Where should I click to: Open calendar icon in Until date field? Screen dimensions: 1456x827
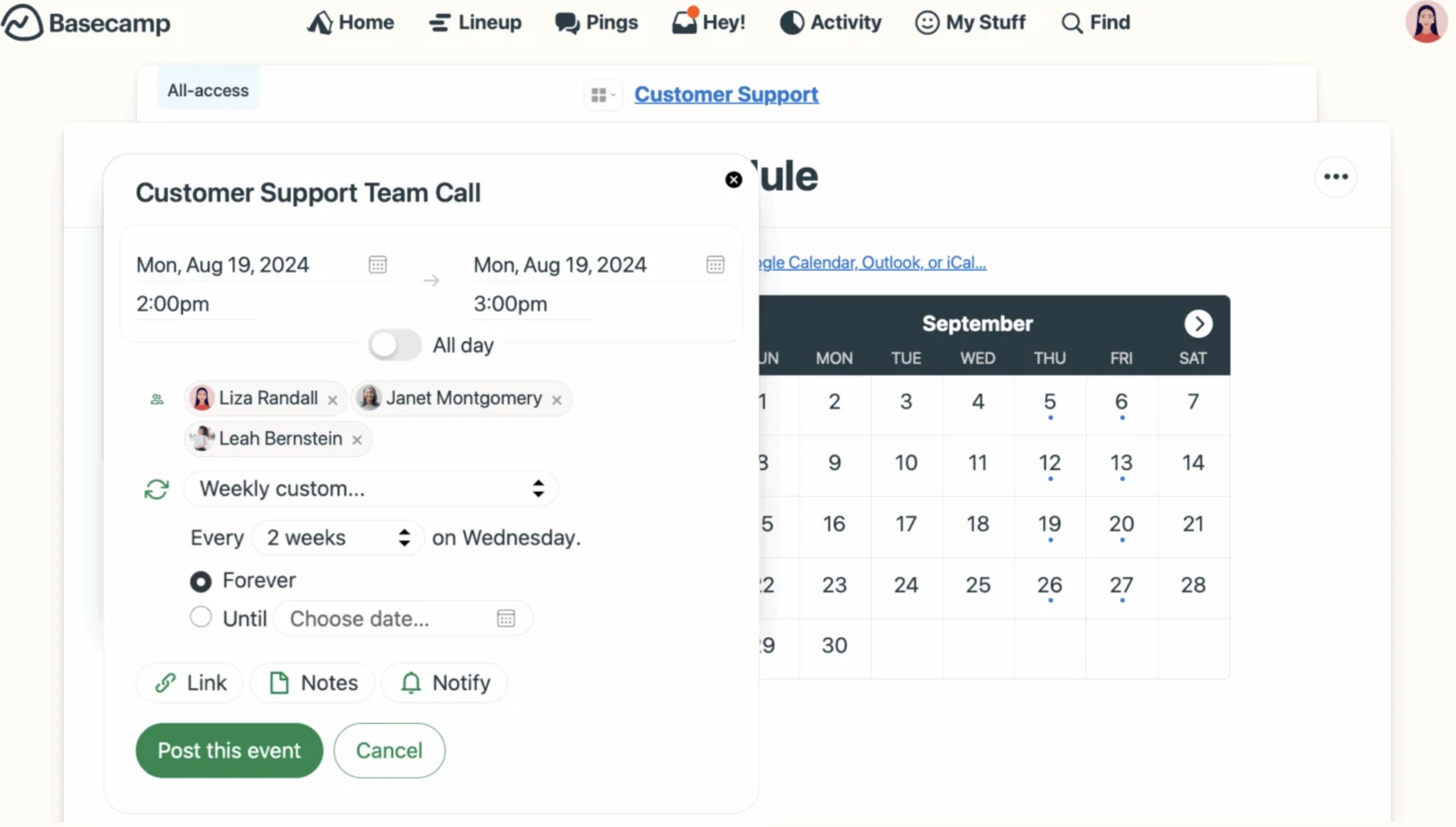point(505,618)
